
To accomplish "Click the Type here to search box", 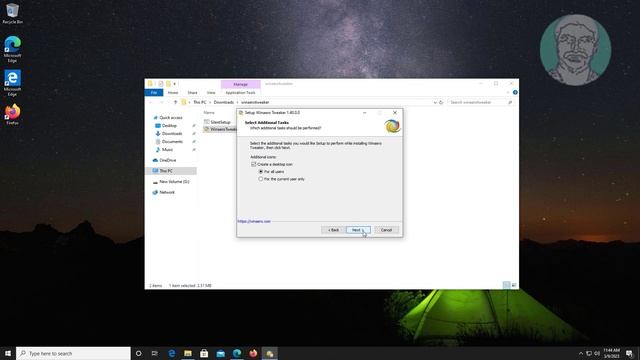I will (73, 353).
